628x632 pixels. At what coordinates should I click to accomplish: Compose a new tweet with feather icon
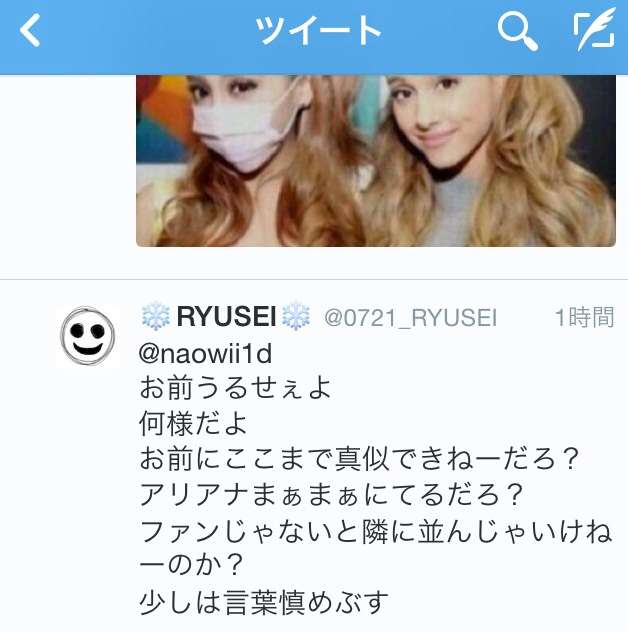click(x=595, y=29)
